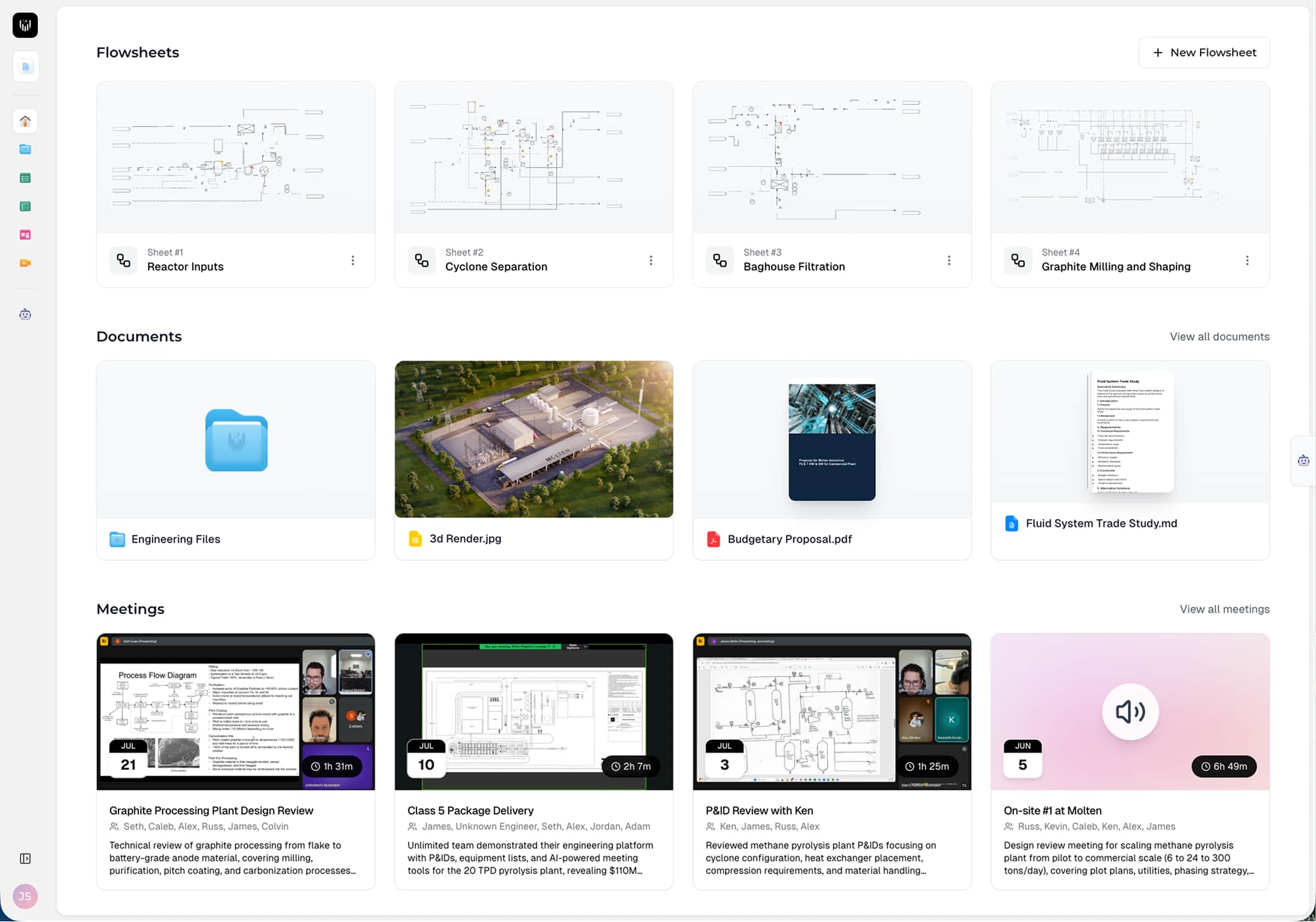Image resolution: width=1316 pixels, height=922 pixels.
Task: Open options menu for Cyclone Separation sheet
Action: (650, 260)
